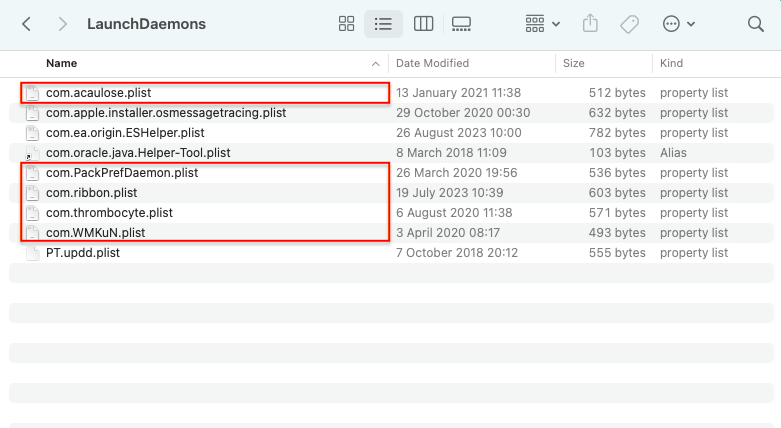
Task: Open the Group By dropdown
Action: [x=542, y=23]
